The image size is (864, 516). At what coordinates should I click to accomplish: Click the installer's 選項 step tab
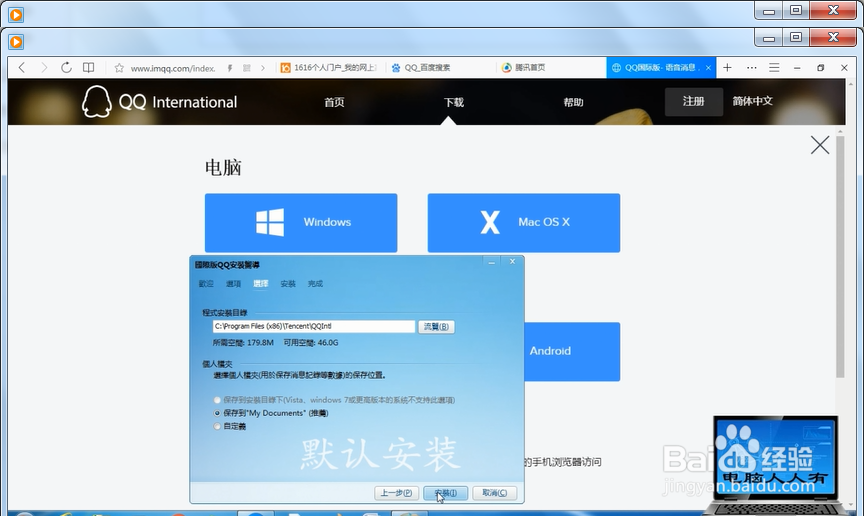[x=233, y=283]
